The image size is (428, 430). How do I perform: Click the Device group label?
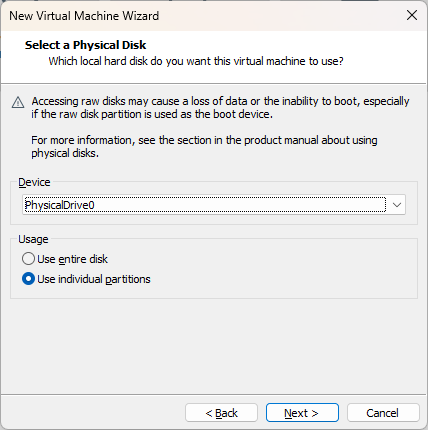click(x=34, y=182)
